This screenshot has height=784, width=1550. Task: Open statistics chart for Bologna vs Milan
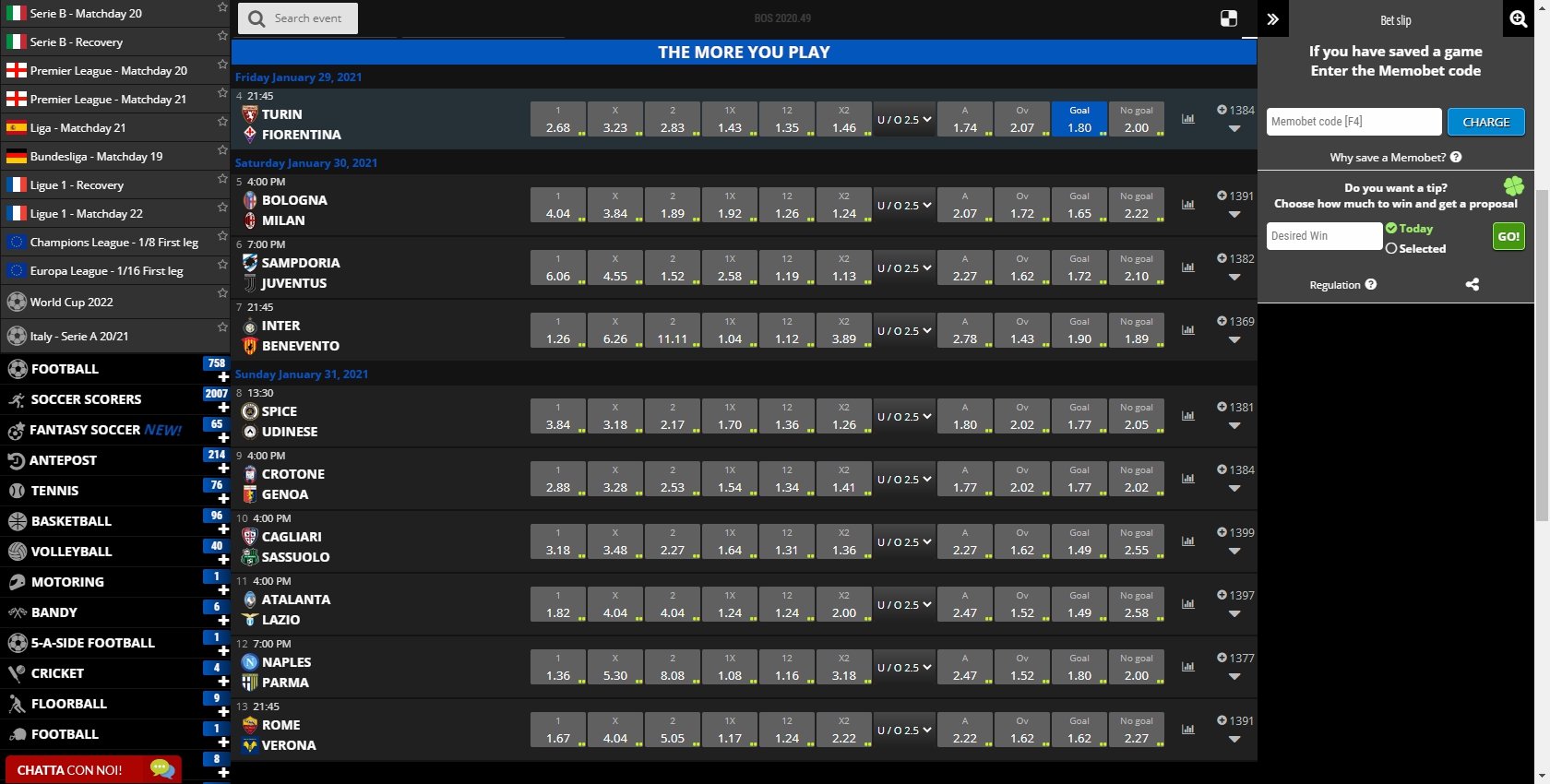[1188, 205]
